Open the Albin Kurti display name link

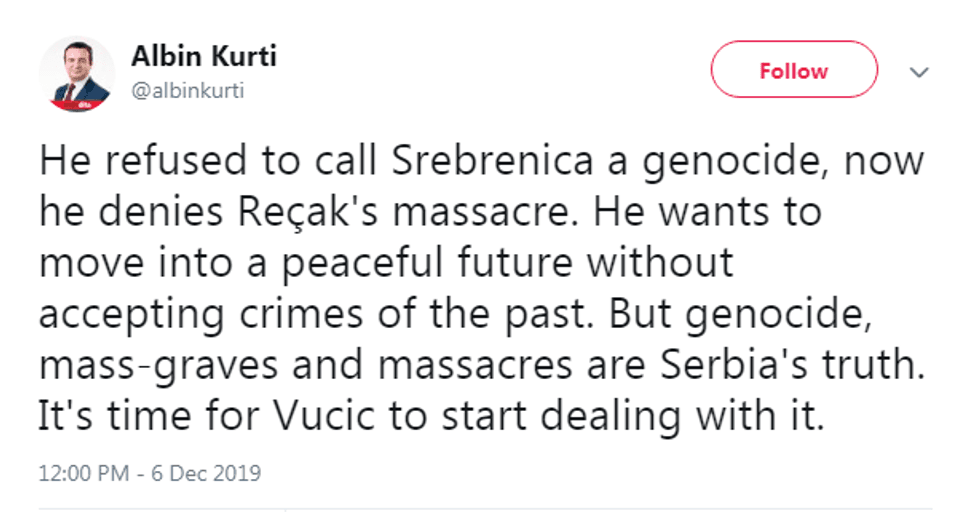[204, 57]
